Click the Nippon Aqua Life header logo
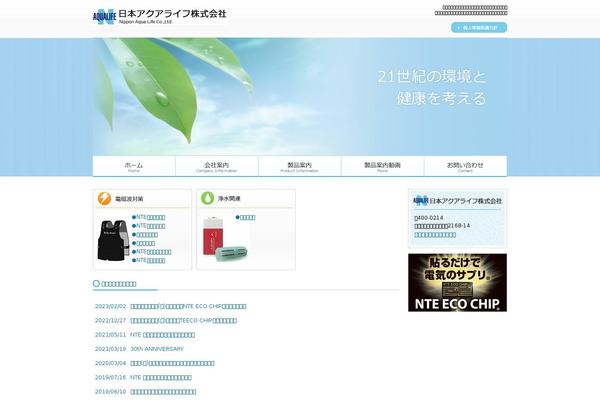The height and width of the screenshot is (400, 600). (160, 16)
